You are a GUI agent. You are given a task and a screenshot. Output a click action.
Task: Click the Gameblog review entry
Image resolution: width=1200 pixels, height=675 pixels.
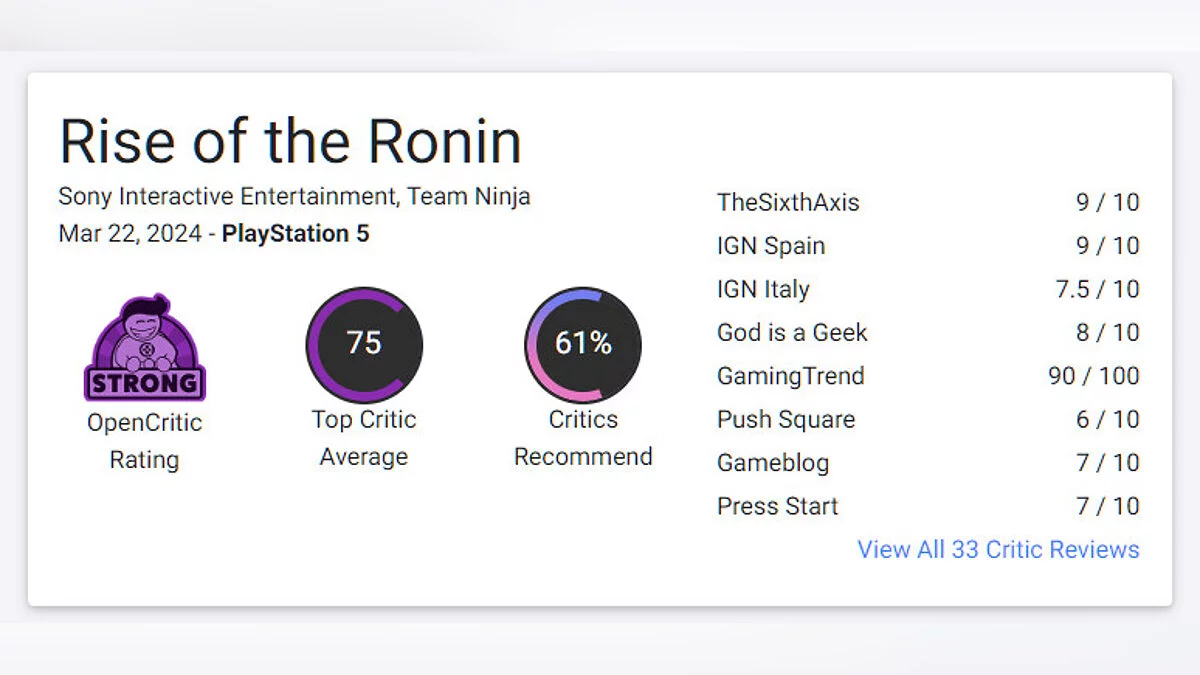(773, 463)
